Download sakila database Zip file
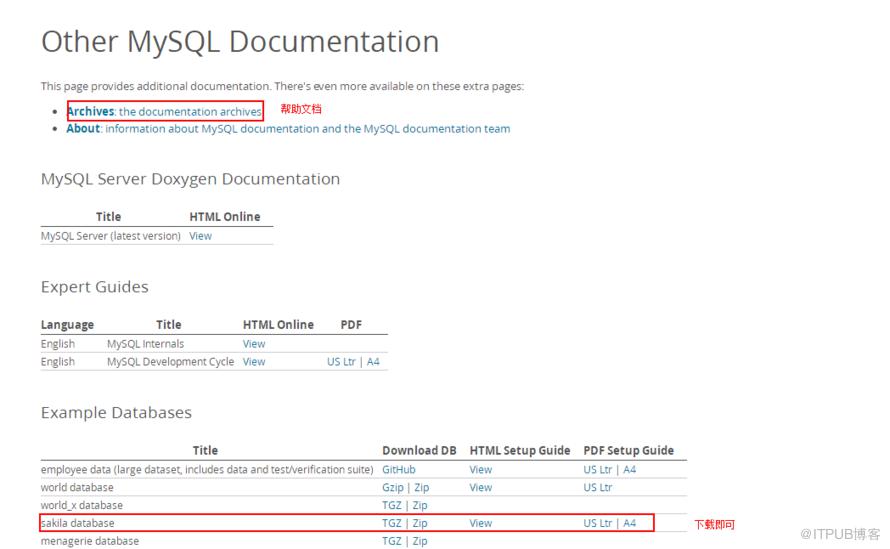 pos(419,523)
